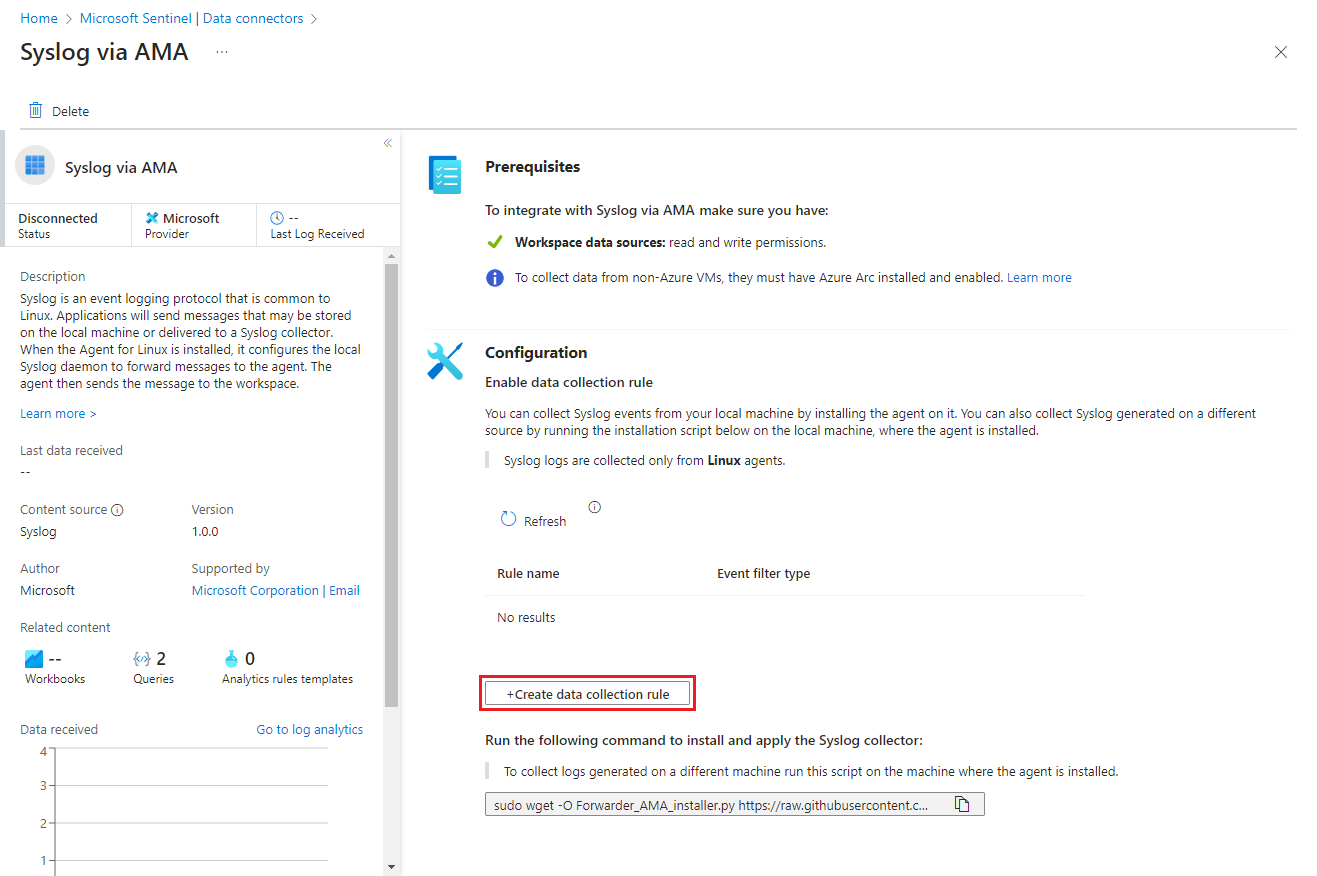Click the Delete trash icon
The height and width of the screenshot is (876, 1317).
click(36, 110)
